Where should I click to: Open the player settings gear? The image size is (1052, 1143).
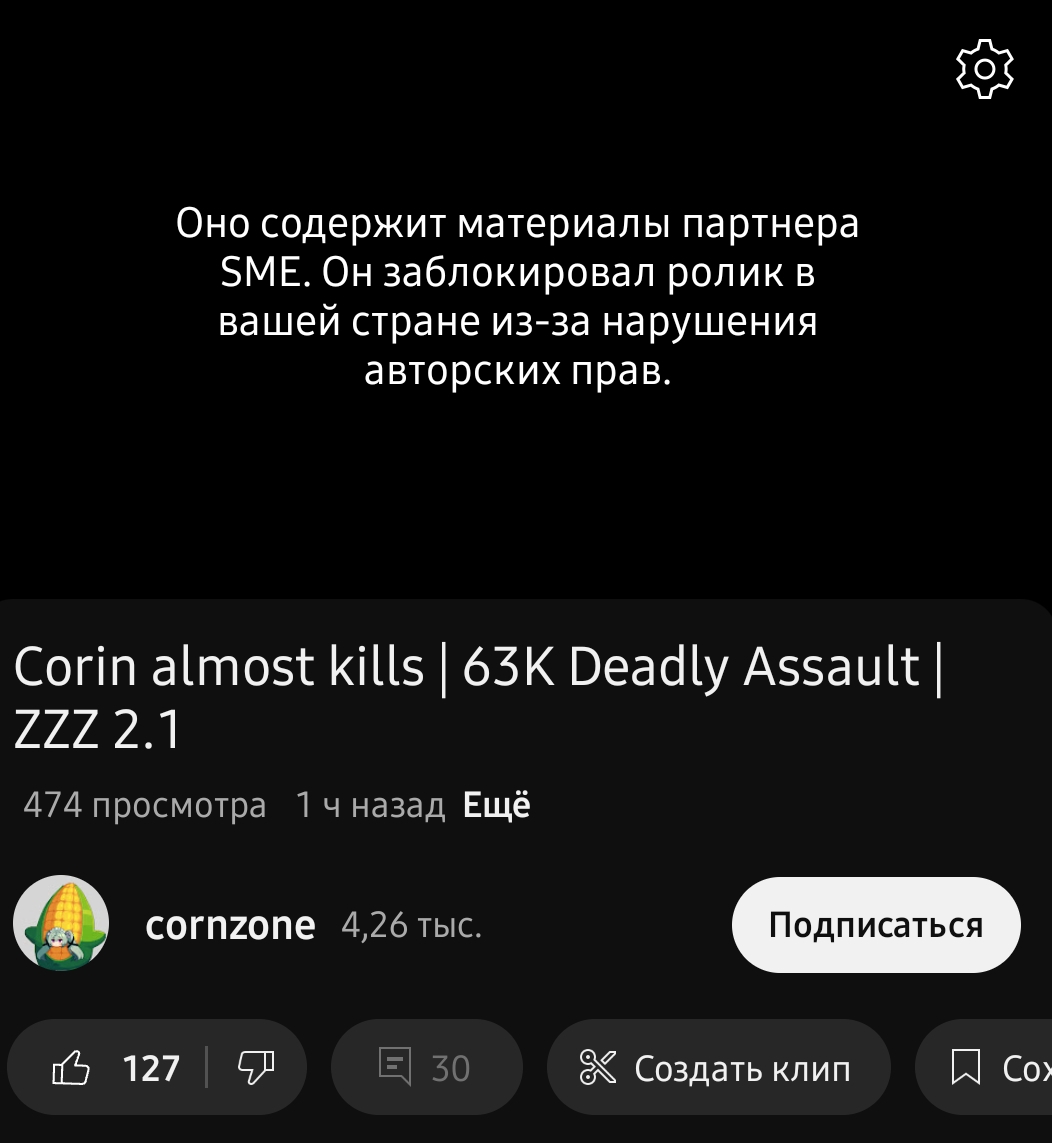[984, 69]
